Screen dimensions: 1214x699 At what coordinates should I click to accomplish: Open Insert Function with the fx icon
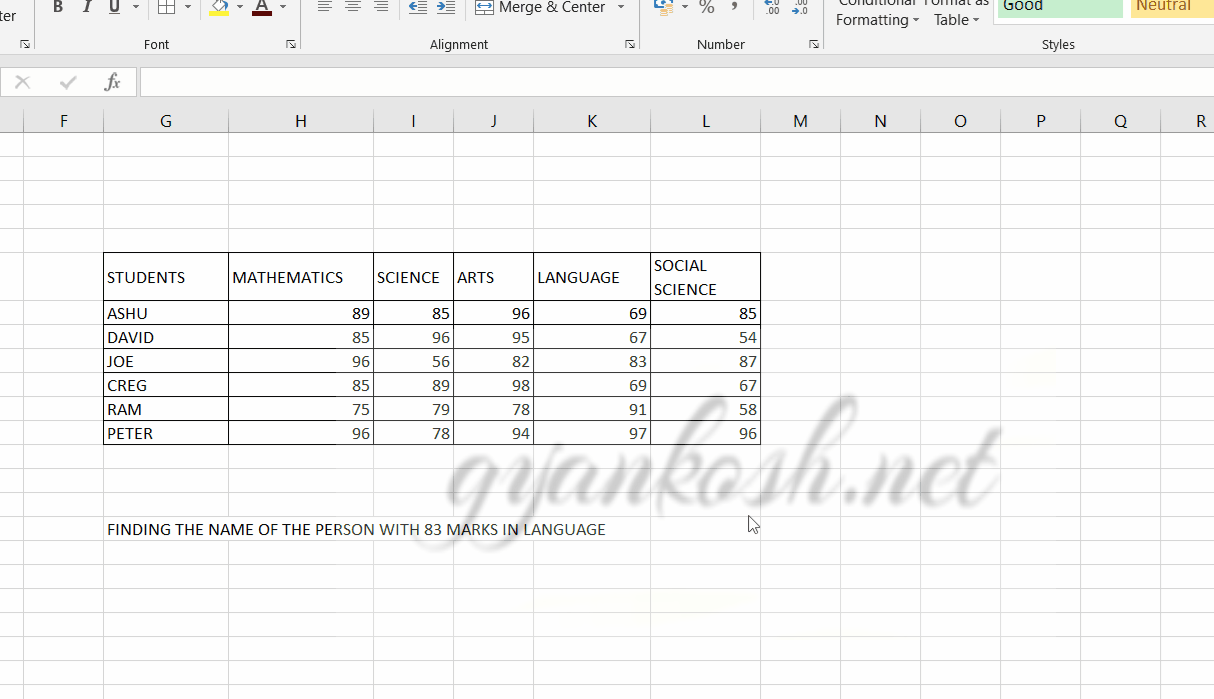tap(111, 82)
